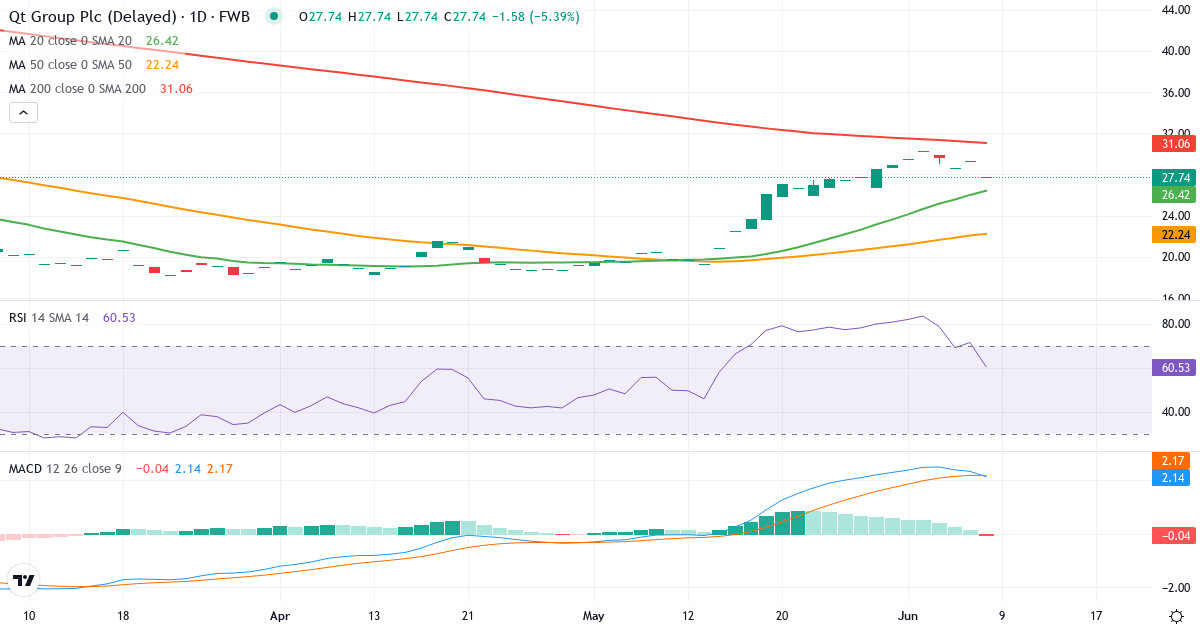Select the MA 200 indicator legend
1200x630 pixels.
[77, 89]
